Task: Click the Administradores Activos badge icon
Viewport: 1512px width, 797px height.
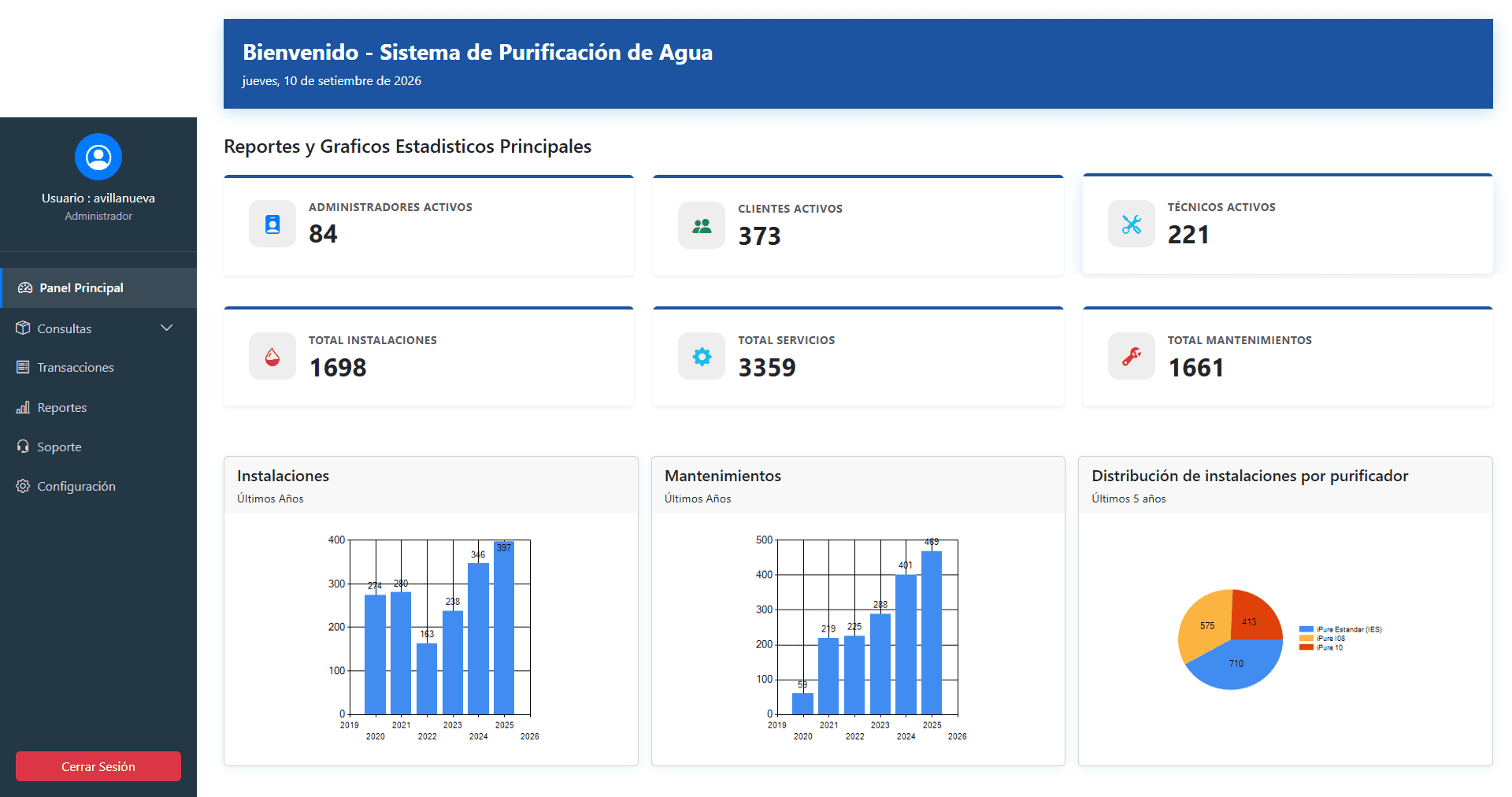Action: click(272, 224)
